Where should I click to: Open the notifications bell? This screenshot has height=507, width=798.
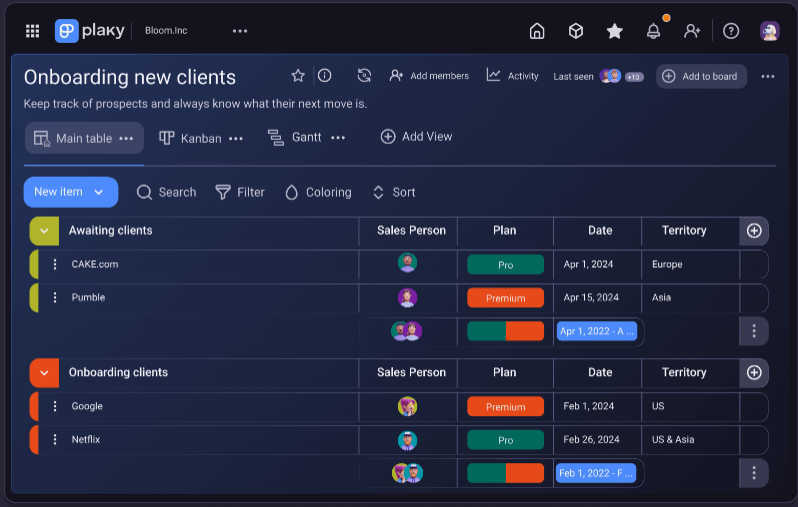tap(653, 31)
